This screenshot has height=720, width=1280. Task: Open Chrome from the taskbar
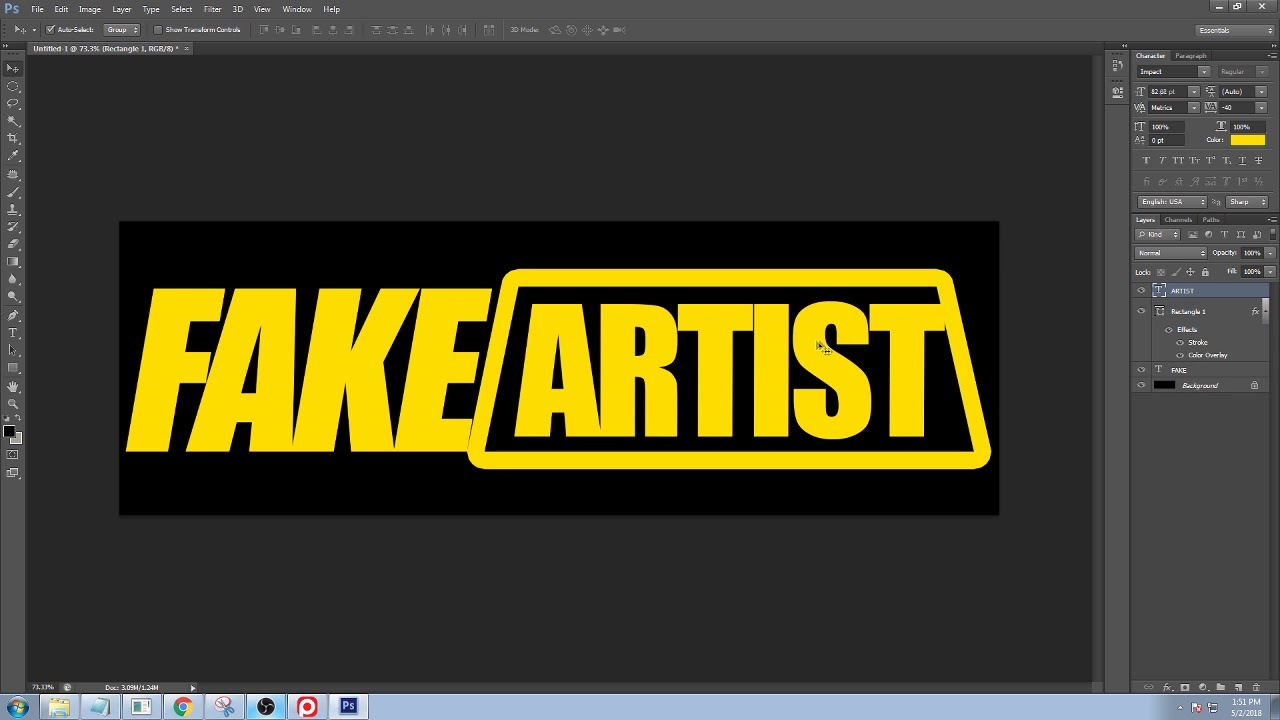pyautogui.click(x=182, y=707)
